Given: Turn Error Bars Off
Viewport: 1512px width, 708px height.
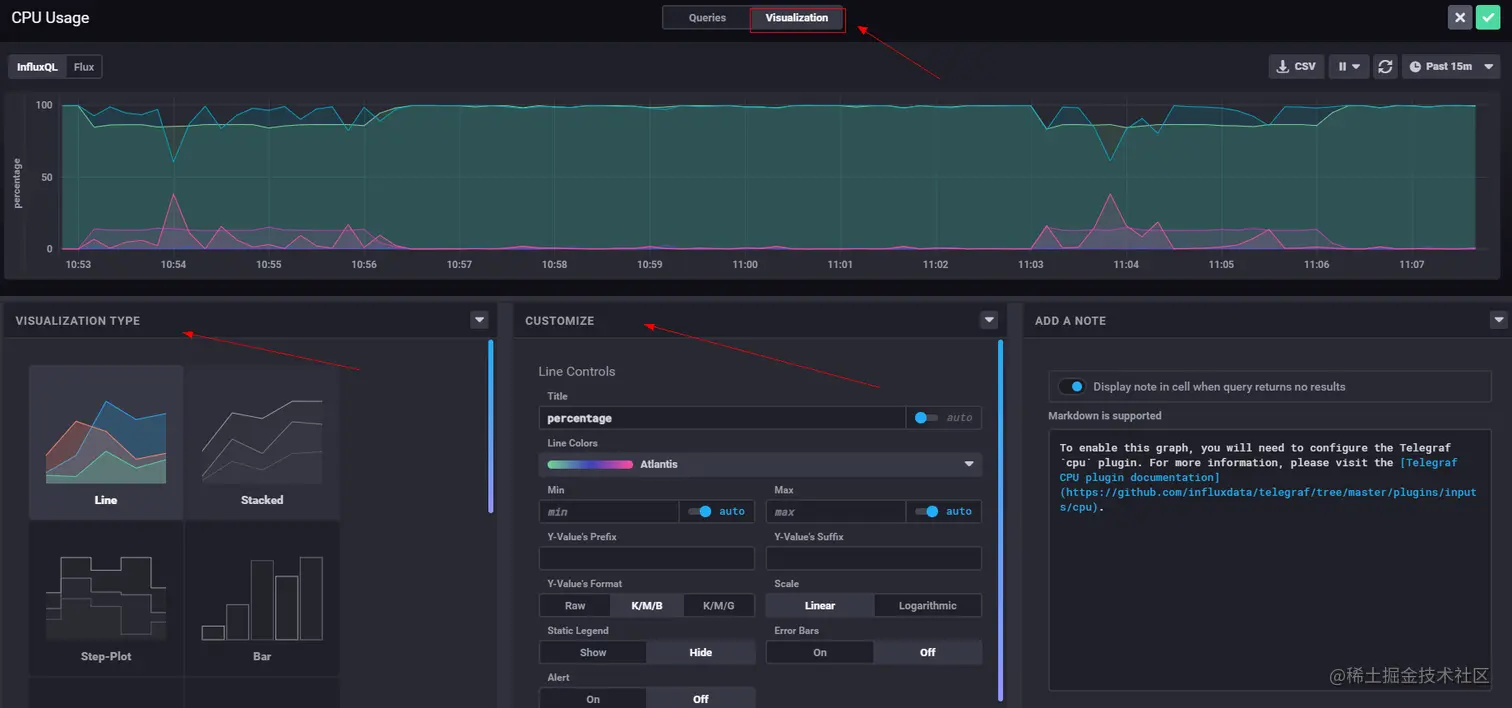Looking at the screenshot, I should tap(928, 652).
